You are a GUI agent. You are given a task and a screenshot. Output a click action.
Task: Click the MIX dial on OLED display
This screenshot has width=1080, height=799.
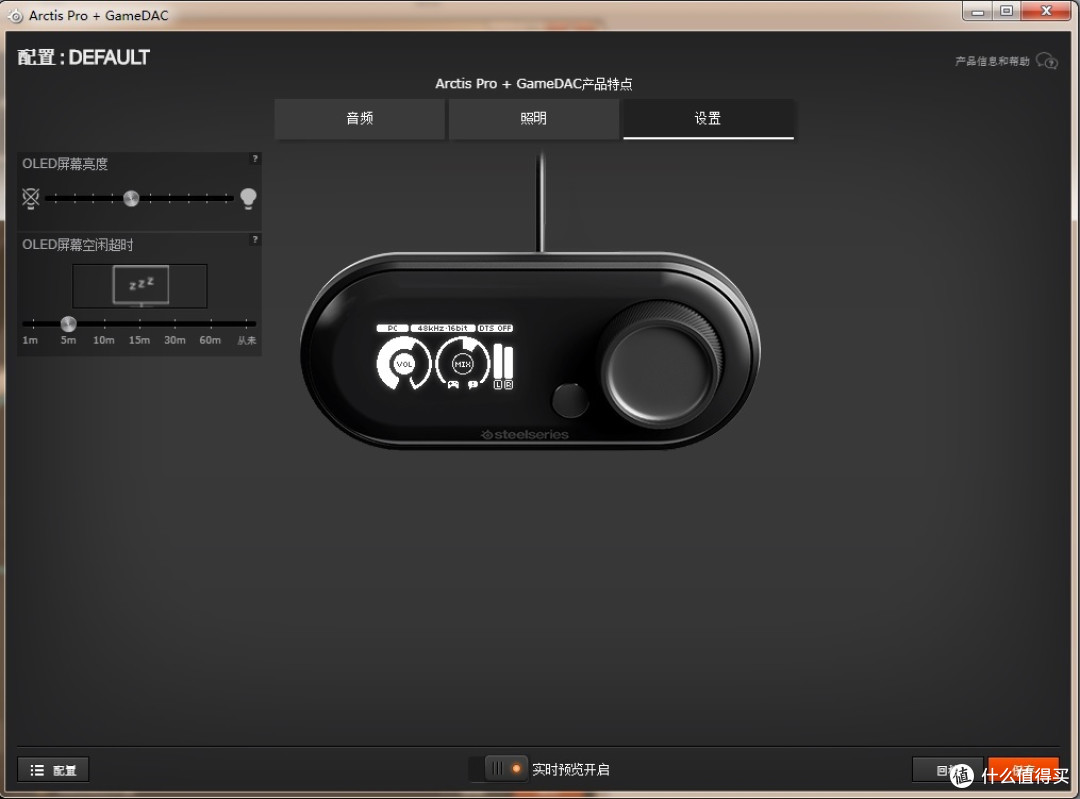tap(462, 364)
